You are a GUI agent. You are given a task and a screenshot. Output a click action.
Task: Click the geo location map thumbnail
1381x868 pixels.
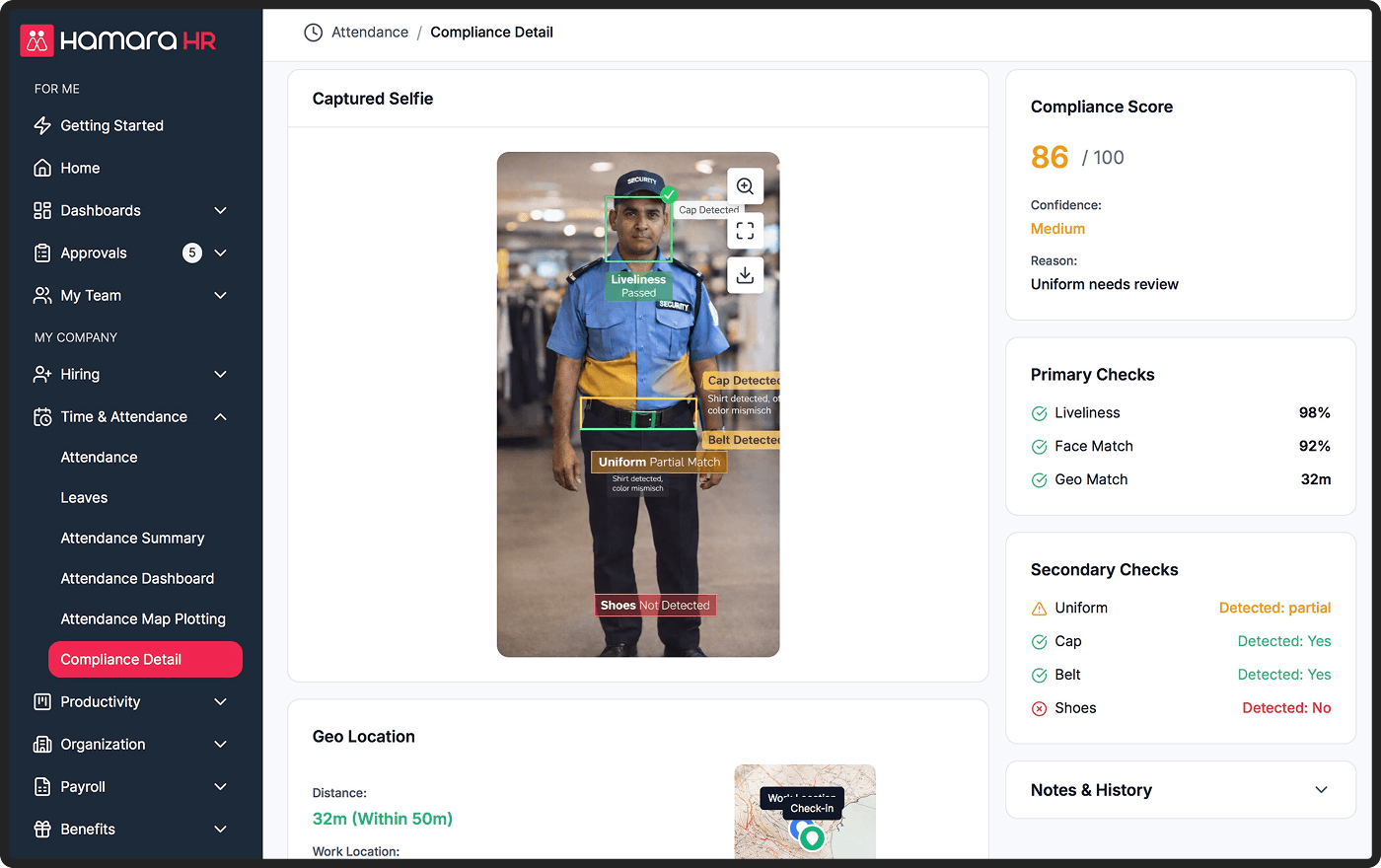click(x=805, y=812)
